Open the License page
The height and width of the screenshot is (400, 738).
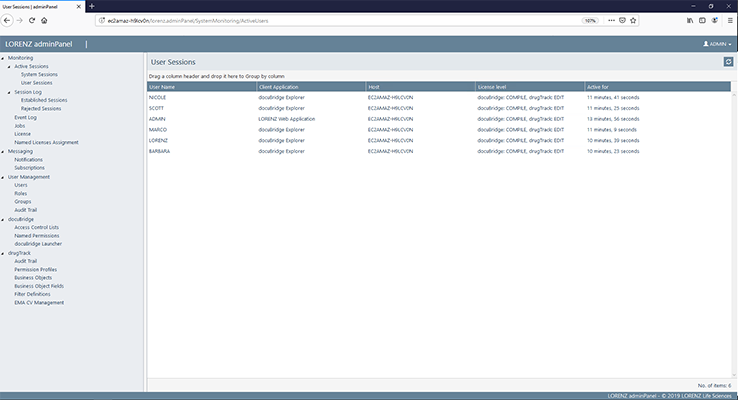[23, 134]
